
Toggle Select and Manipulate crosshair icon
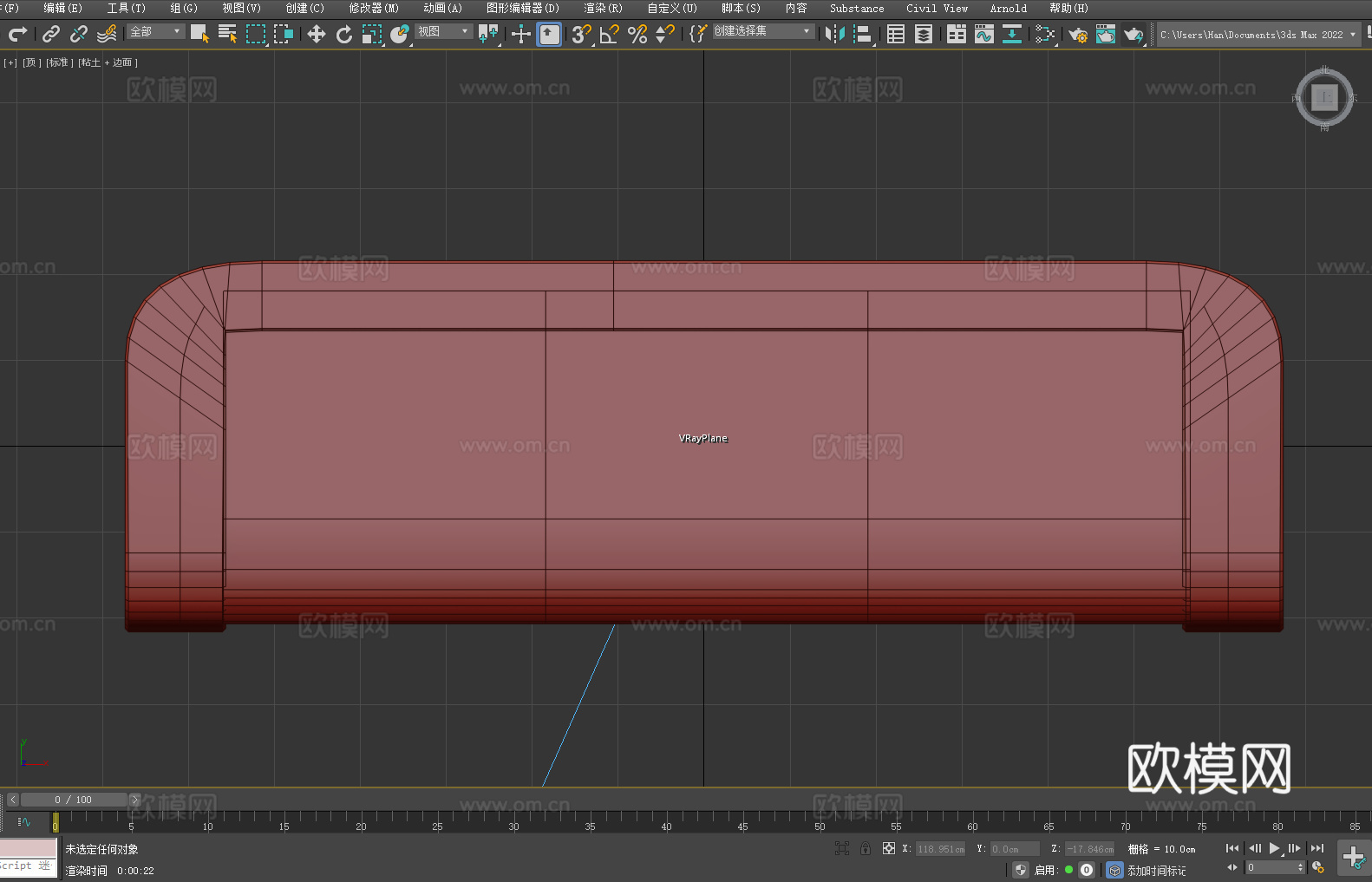(x=520, y=34)
